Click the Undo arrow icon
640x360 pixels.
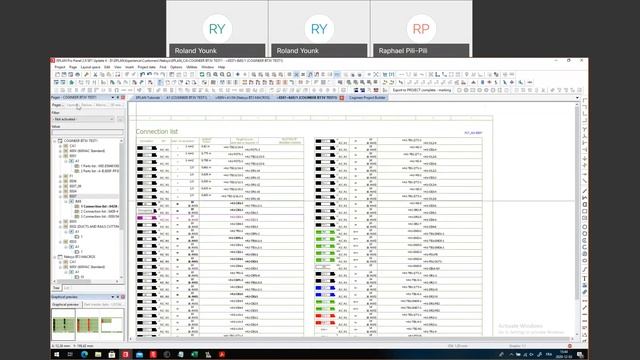pyautogui.click(x=142, y=75)
